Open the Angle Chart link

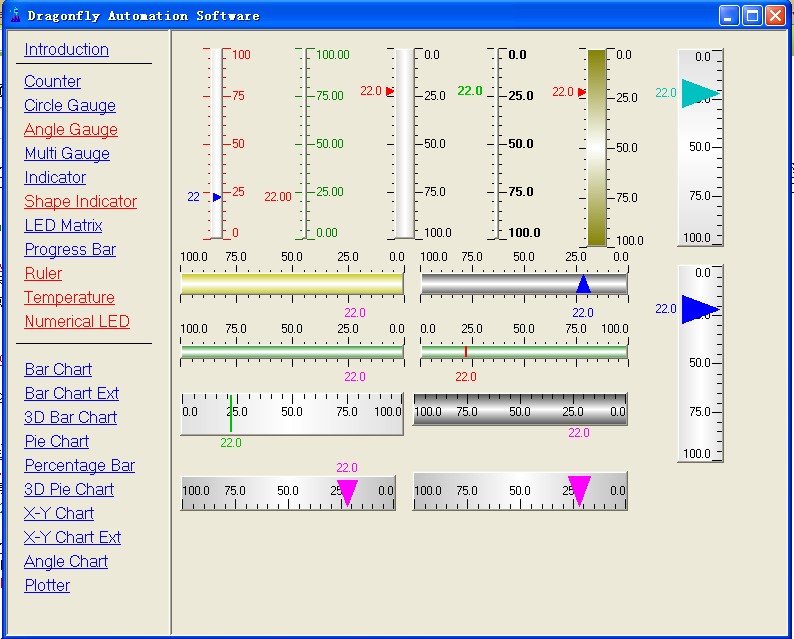(66, 562)
